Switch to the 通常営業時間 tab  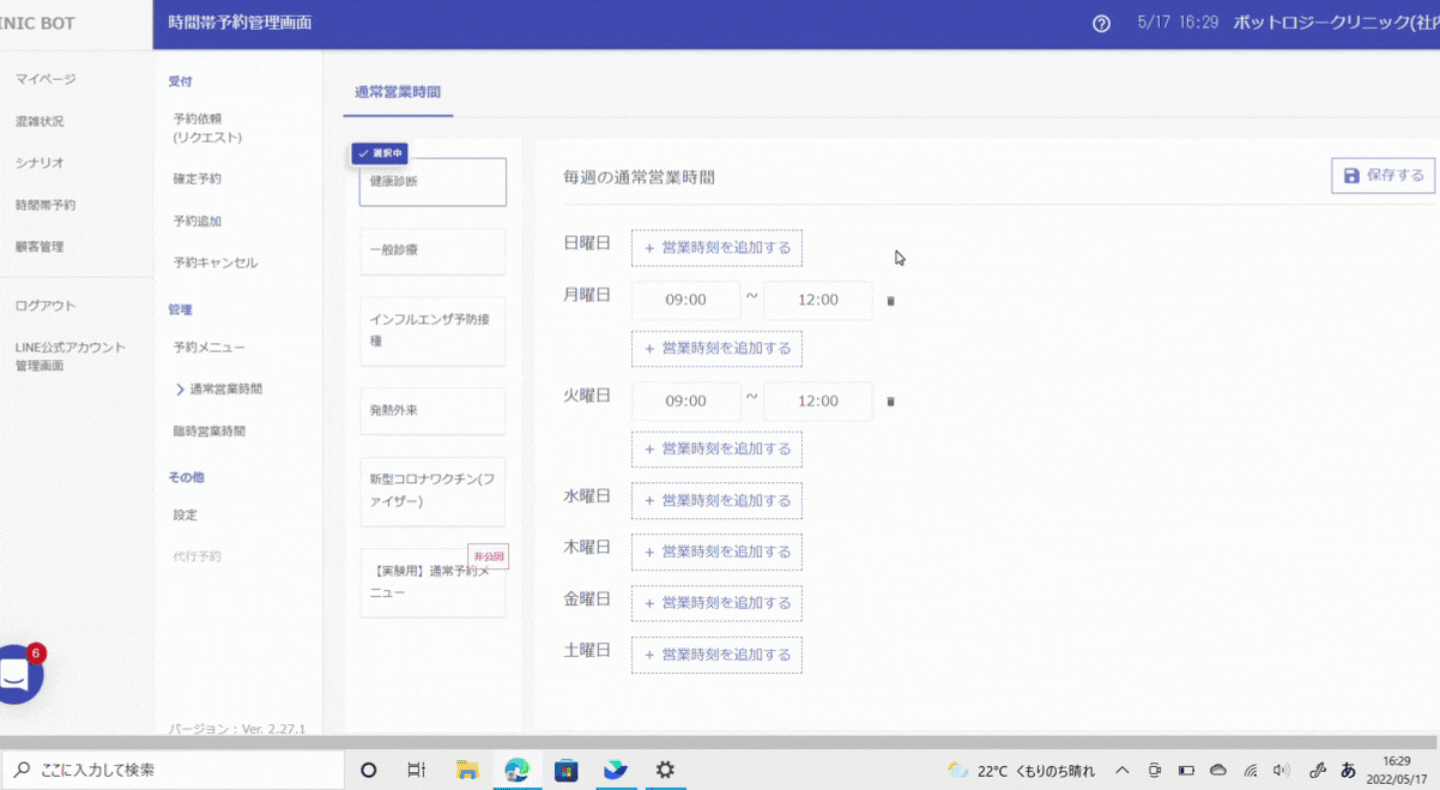point(397,92)
